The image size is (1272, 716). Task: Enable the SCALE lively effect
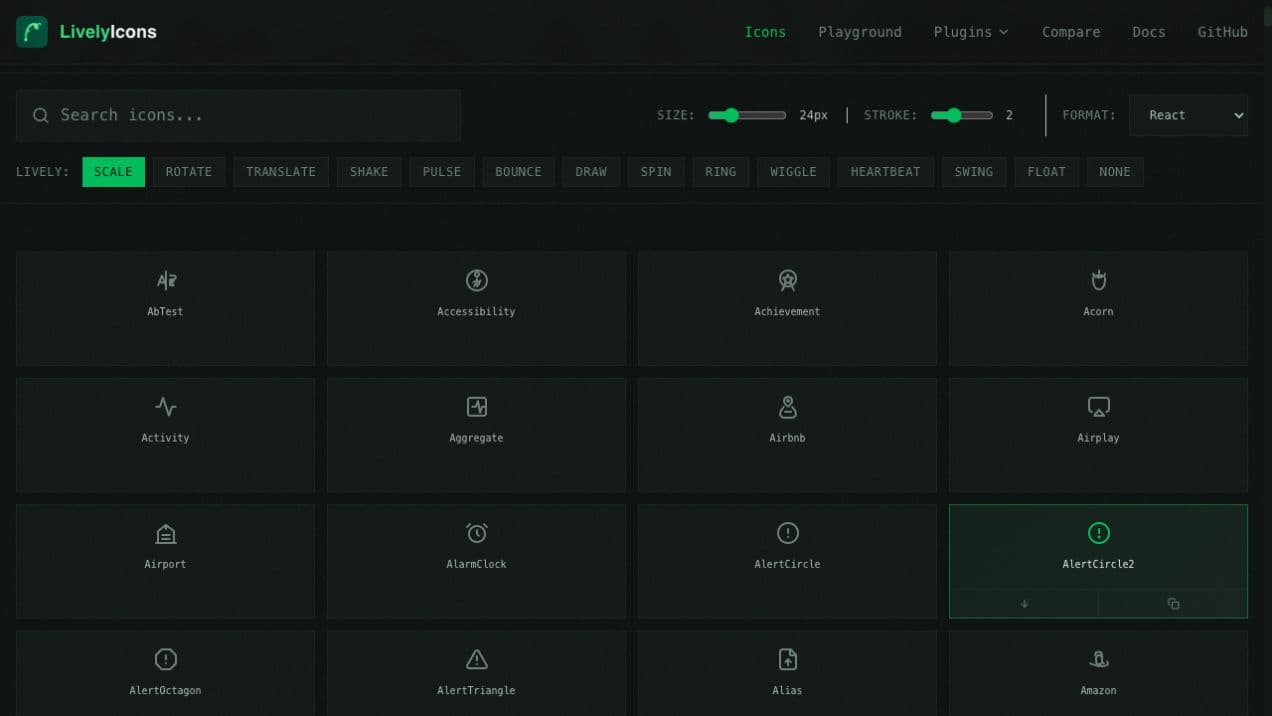click(113, 172)
